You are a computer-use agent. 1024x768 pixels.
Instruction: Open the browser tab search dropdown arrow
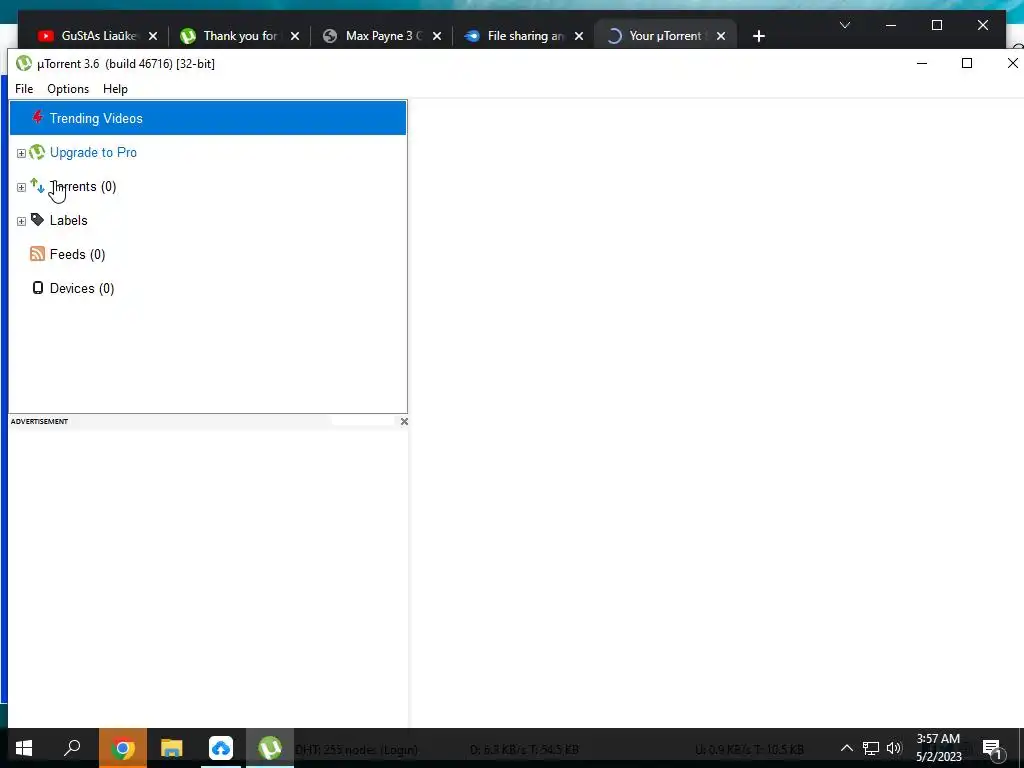click(845, 25)
